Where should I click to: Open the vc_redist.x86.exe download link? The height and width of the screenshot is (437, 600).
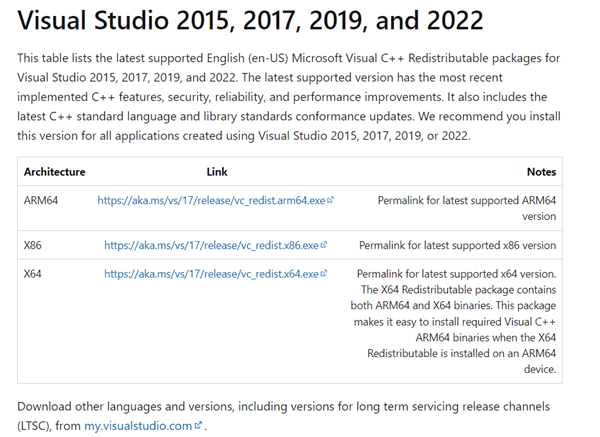[x=212, y=245]
